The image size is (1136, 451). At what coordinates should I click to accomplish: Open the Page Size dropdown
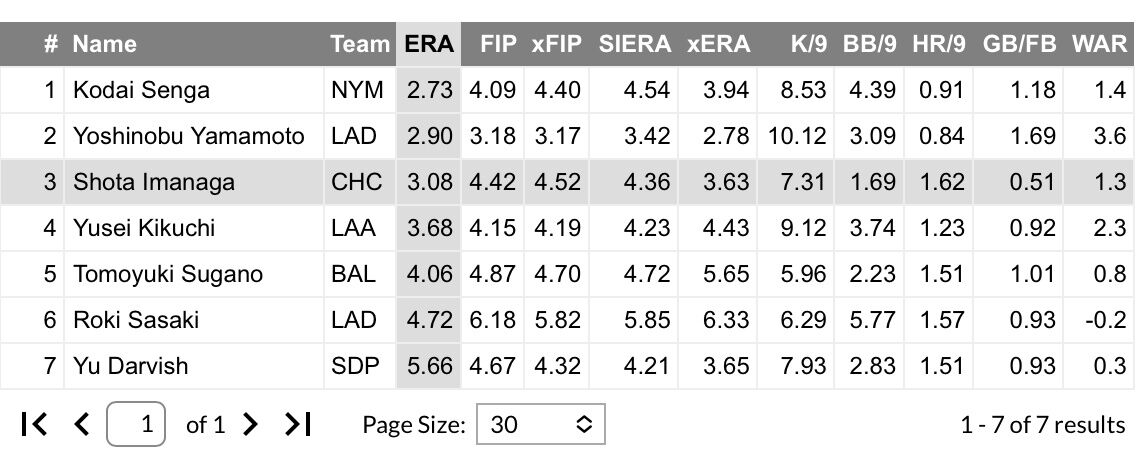tap(540, 423)
